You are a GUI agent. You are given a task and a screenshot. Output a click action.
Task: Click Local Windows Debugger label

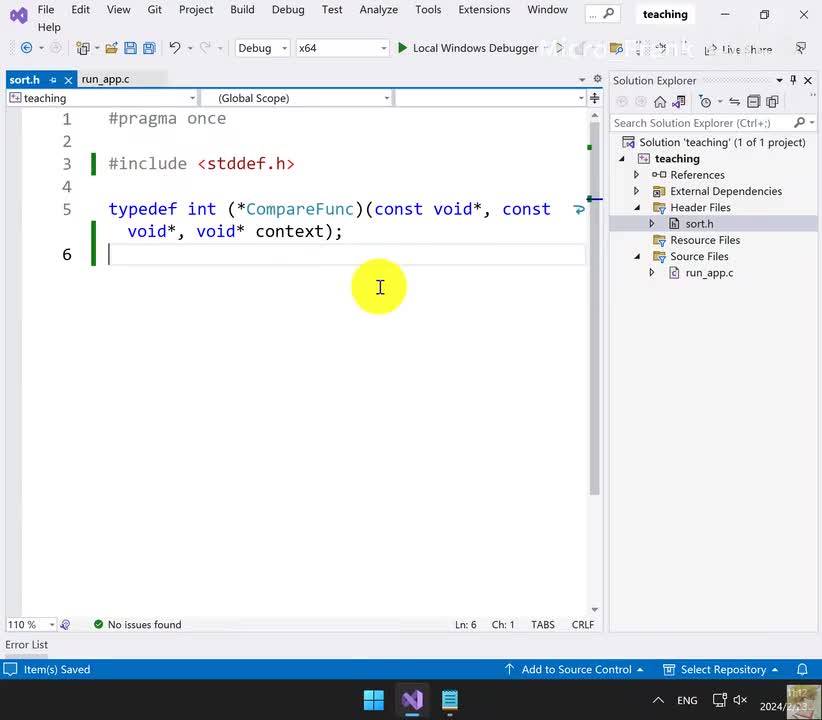pos(475,48)
